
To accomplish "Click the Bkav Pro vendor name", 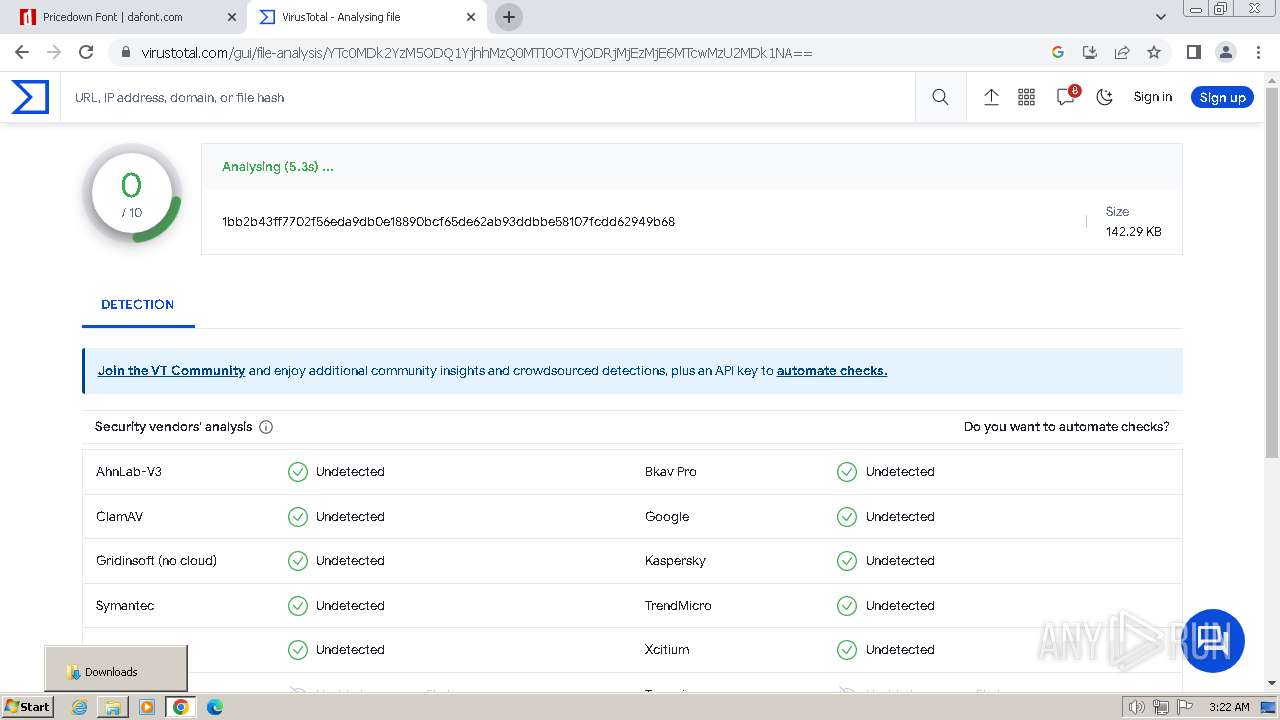I will click(671, 472).
